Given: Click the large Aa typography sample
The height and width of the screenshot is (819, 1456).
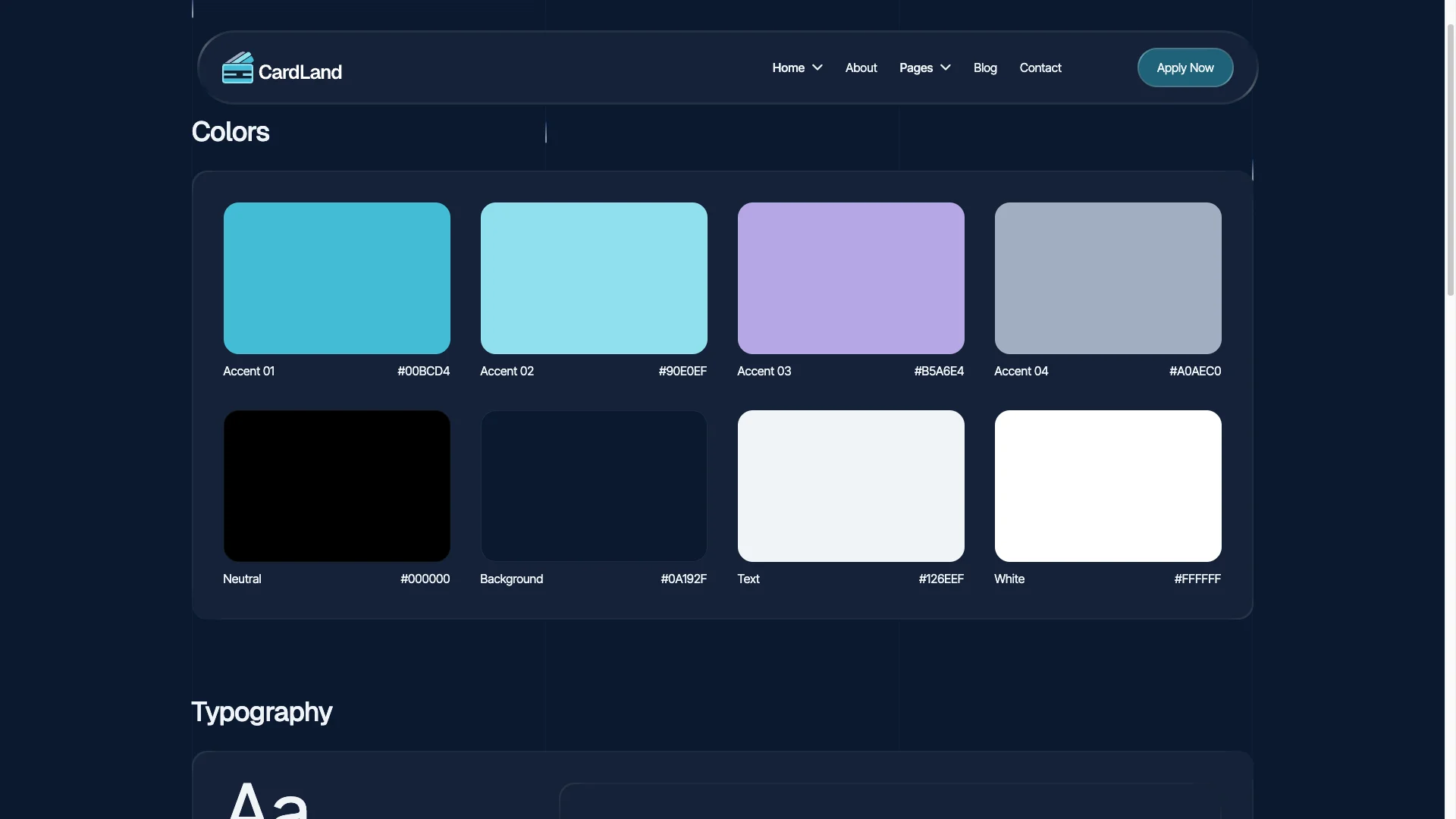Looking at the screenshot, I should pyautogui.click(x=267, y=800).
